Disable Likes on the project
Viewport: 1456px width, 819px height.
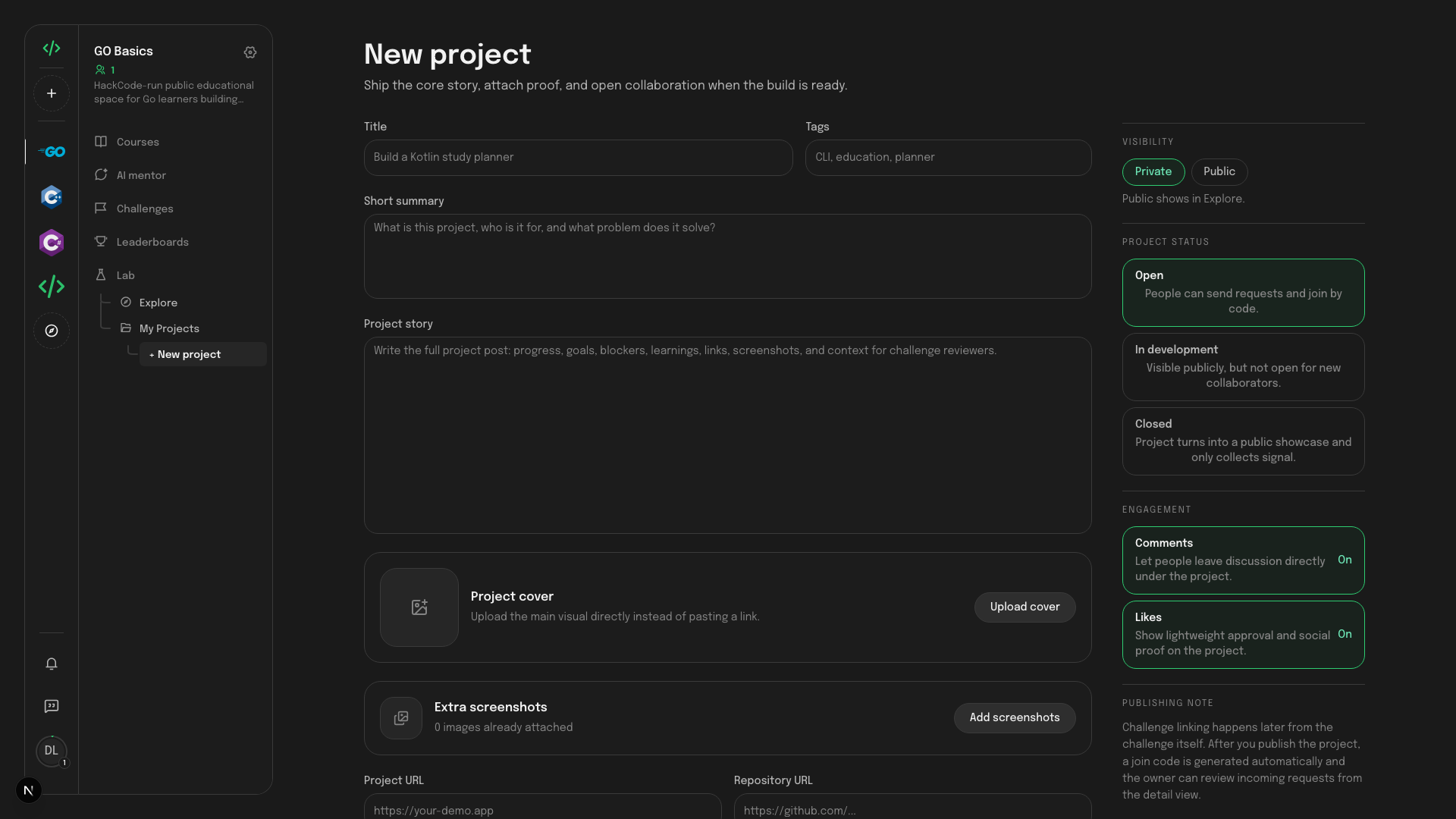coord(1242,635)
